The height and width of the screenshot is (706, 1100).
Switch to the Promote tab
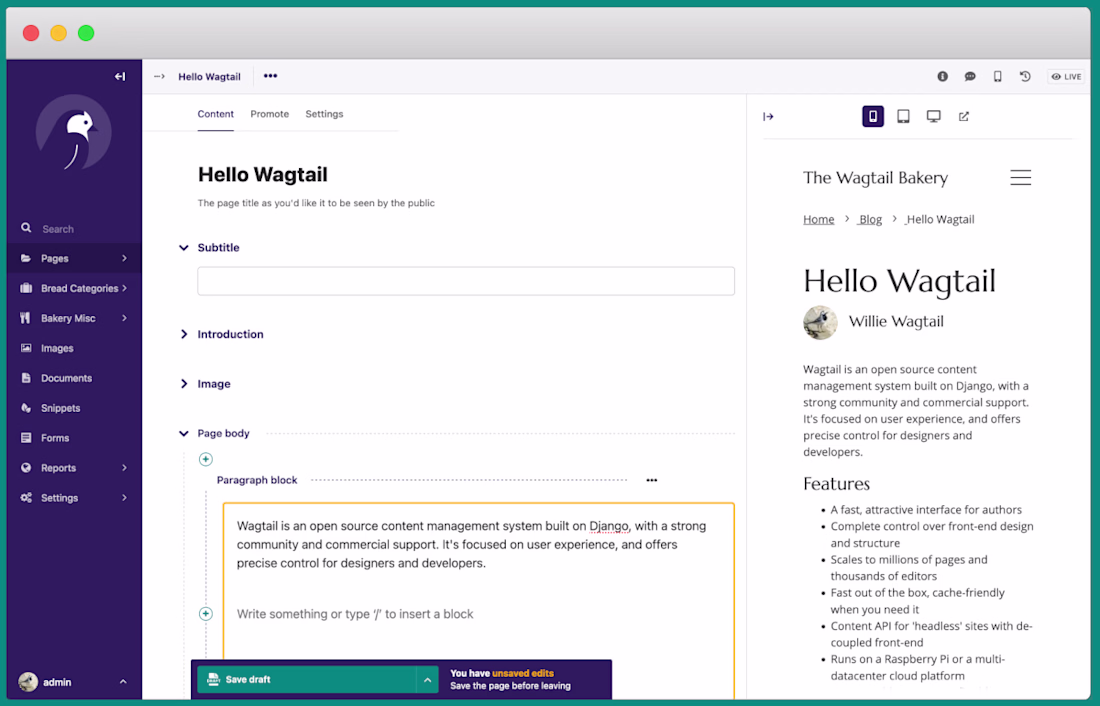click(x=269, y=114)
